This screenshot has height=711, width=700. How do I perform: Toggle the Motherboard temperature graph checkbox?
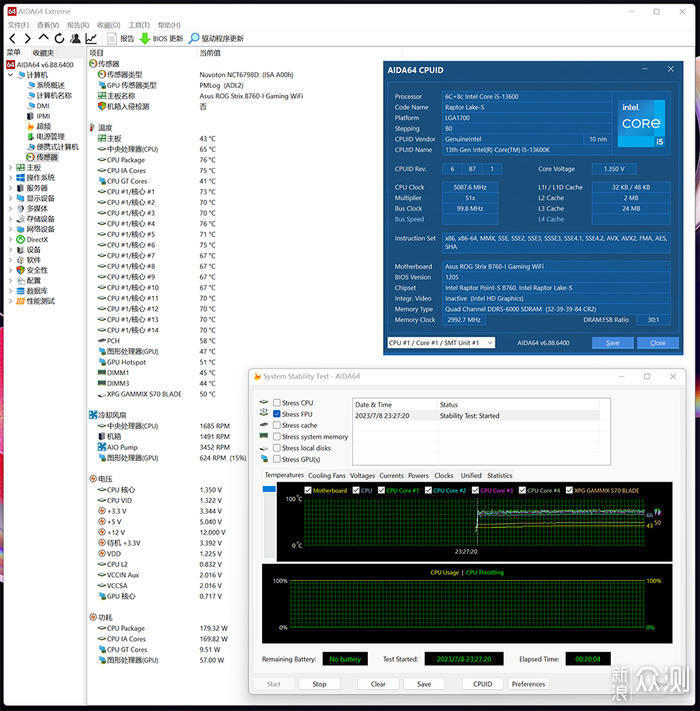coord(308,491)
